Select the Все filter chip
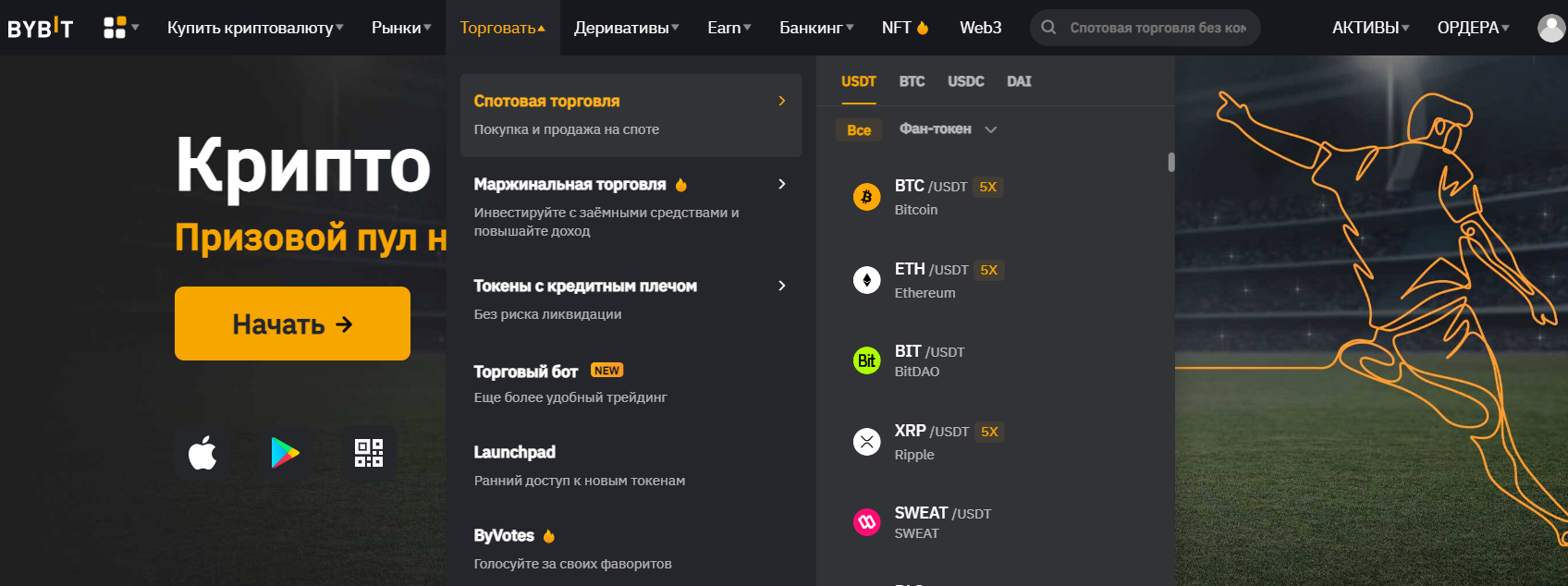1568x586 pixels. [x=859, y=130]
